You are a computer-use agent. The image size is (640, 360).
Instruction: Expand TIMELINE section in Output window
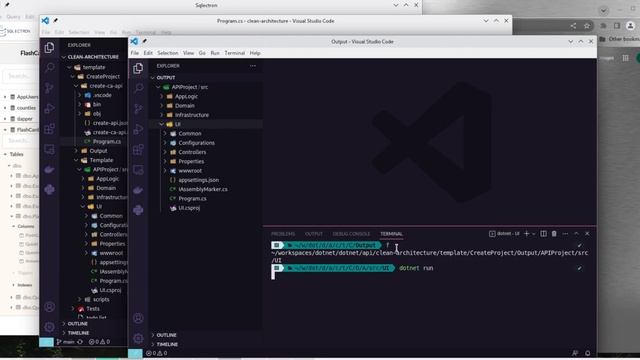pyautogui.click(x=167, y=344)
